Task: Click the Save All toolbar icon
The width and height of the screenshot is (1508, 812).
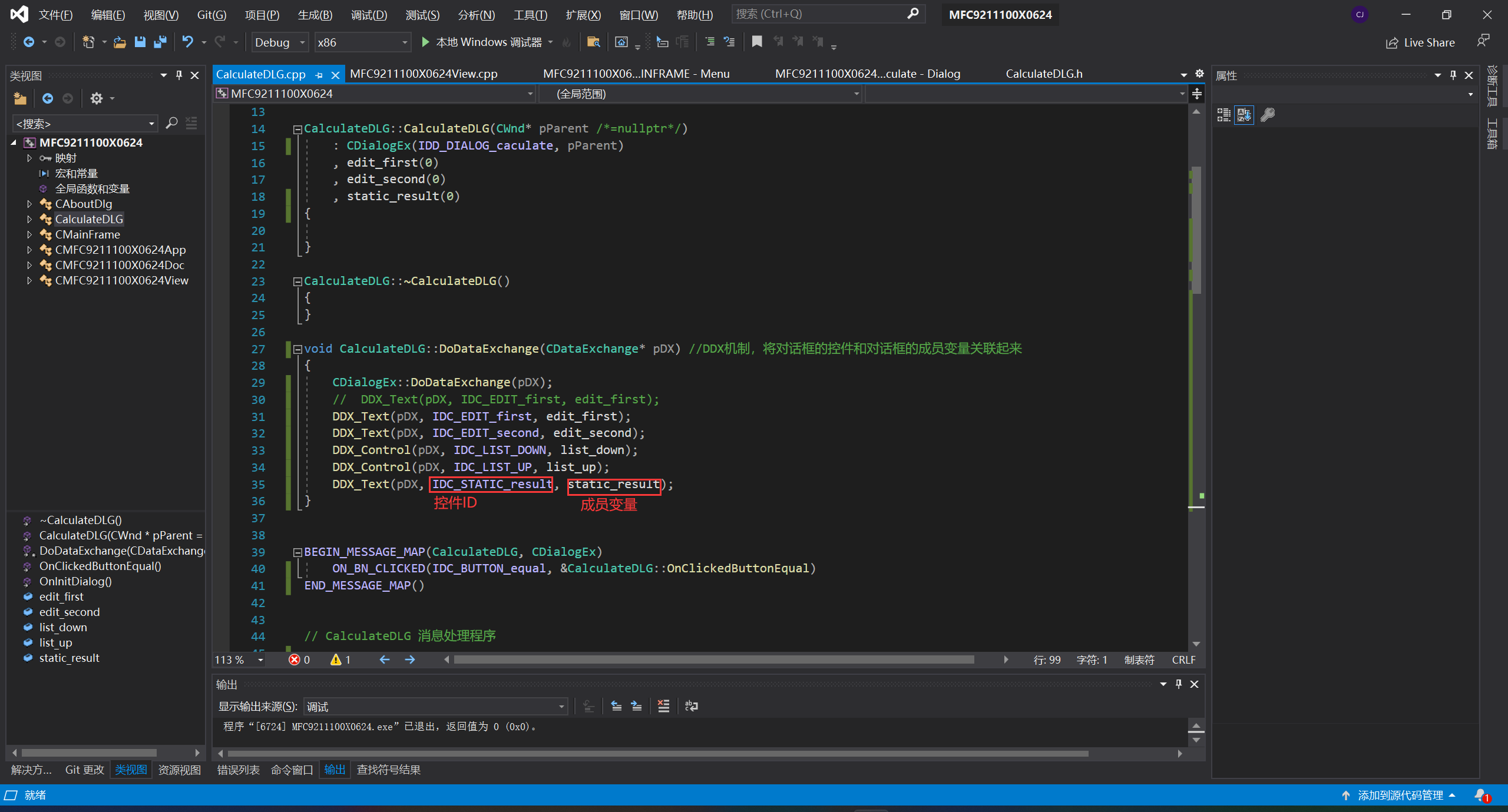Action: (x=160, y=42)
